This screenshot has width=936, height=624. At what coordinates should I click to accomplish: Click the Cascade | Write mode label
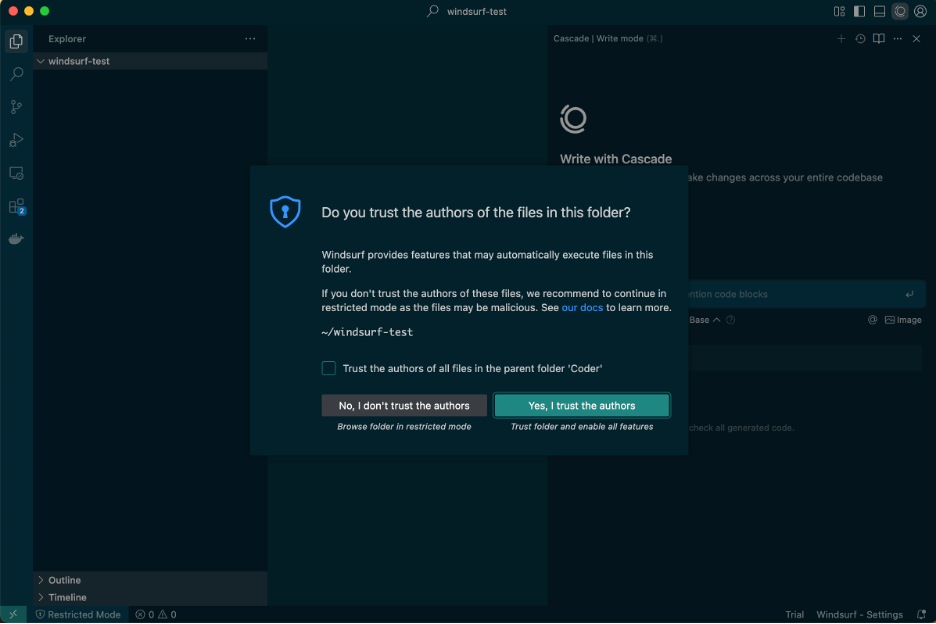pyautogui.click(x=608, y=39)
